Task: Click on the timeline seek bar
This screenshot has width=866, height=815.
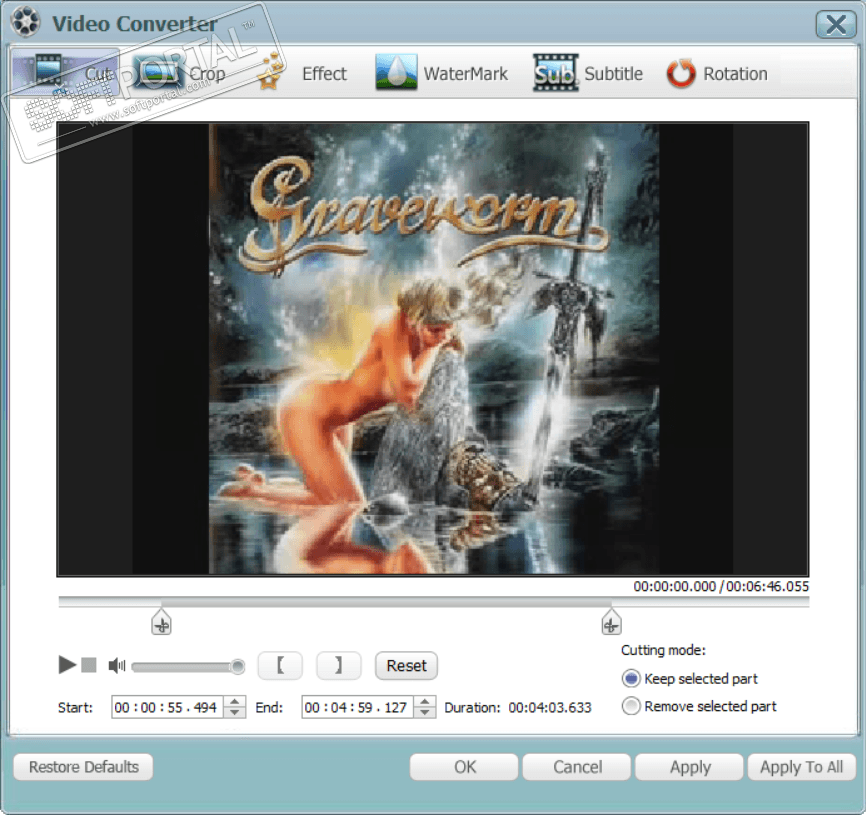Action: [434, 602]
